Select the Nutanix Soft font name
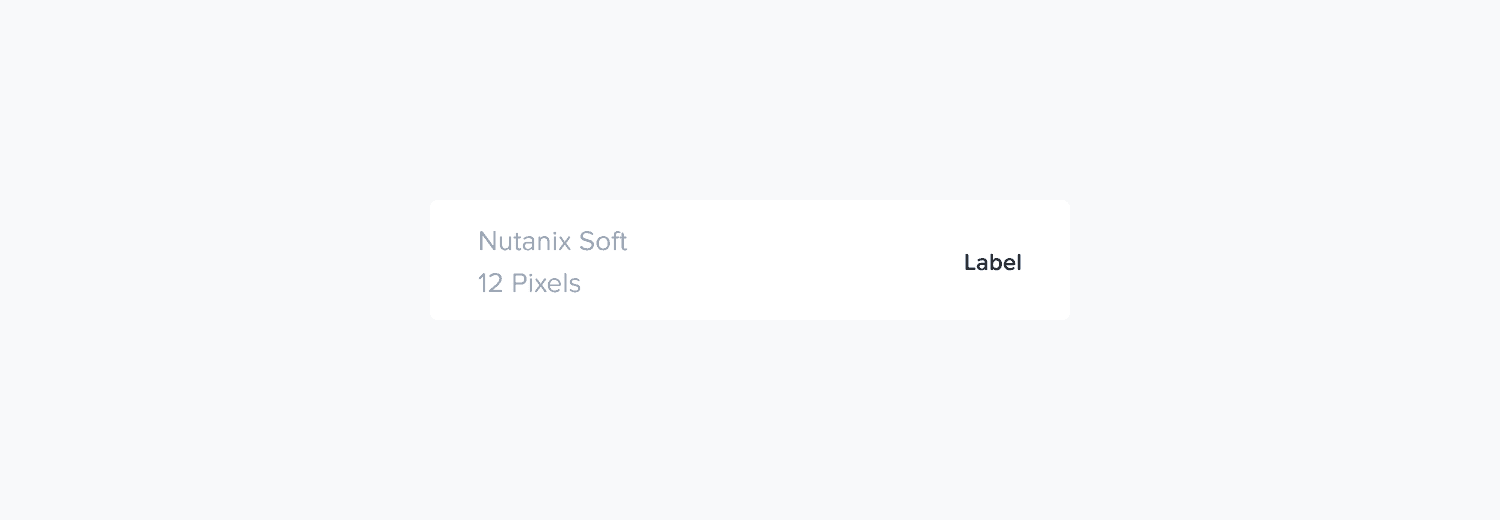The height and width of the screenshot is (520, 1500). 552,241
